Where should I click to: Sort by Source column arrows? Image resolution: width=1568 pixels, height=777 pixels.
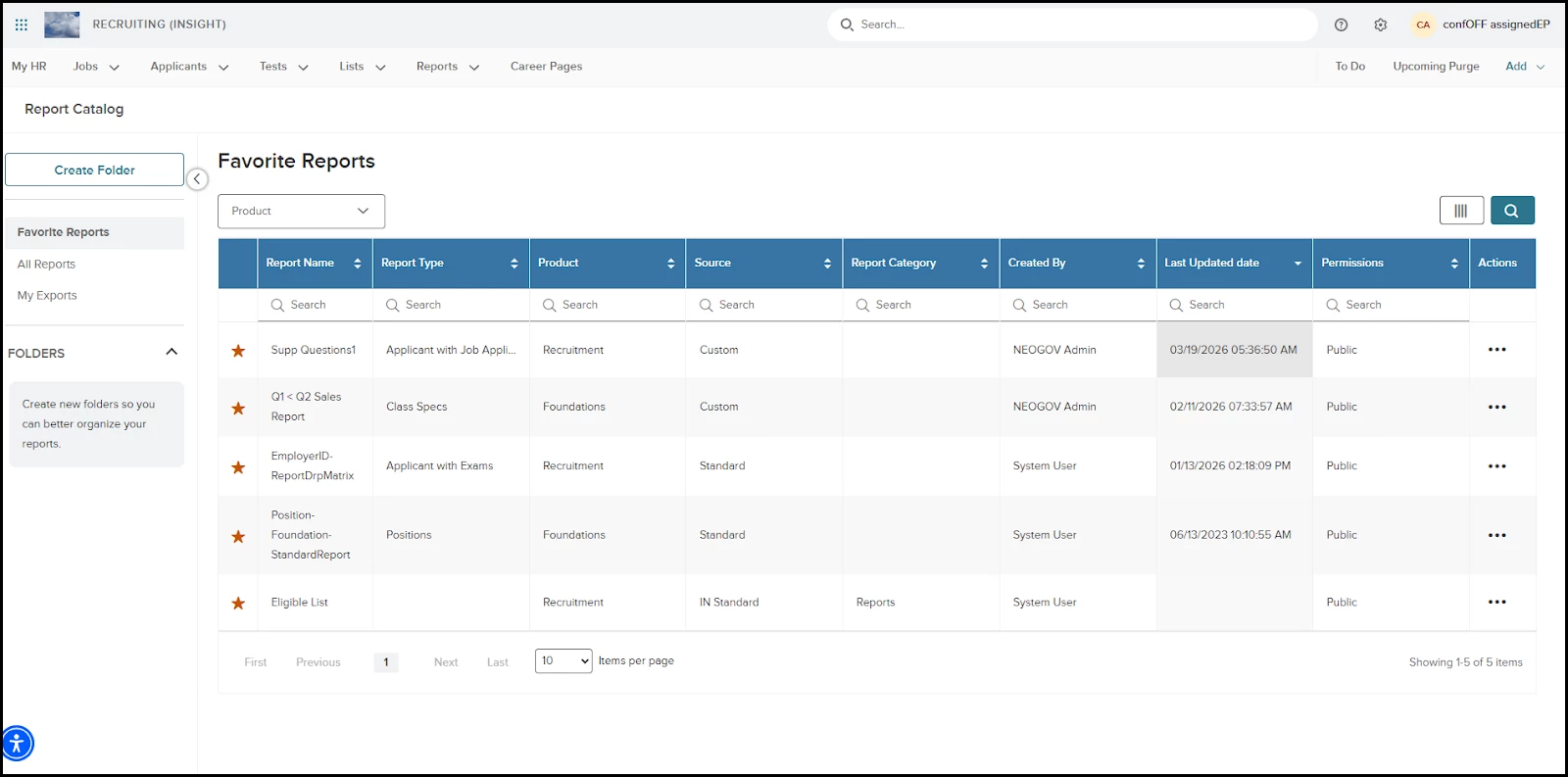828,264
